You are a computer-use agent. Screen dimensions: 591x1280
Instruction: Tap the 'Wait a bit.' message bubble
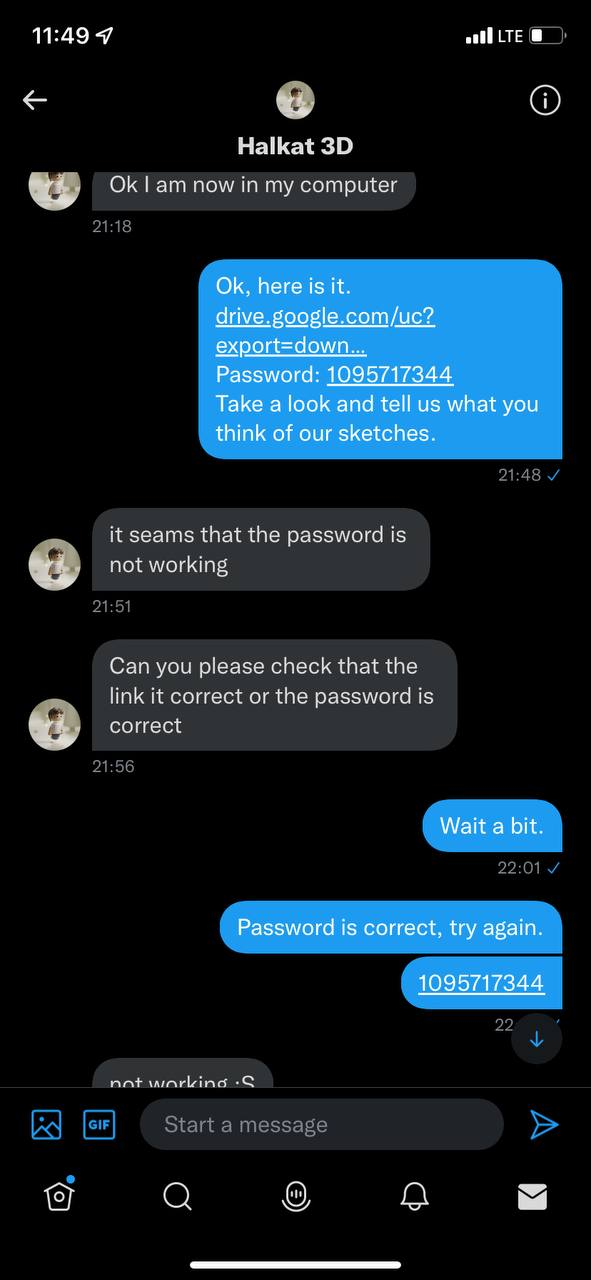[x=492, y=825]
